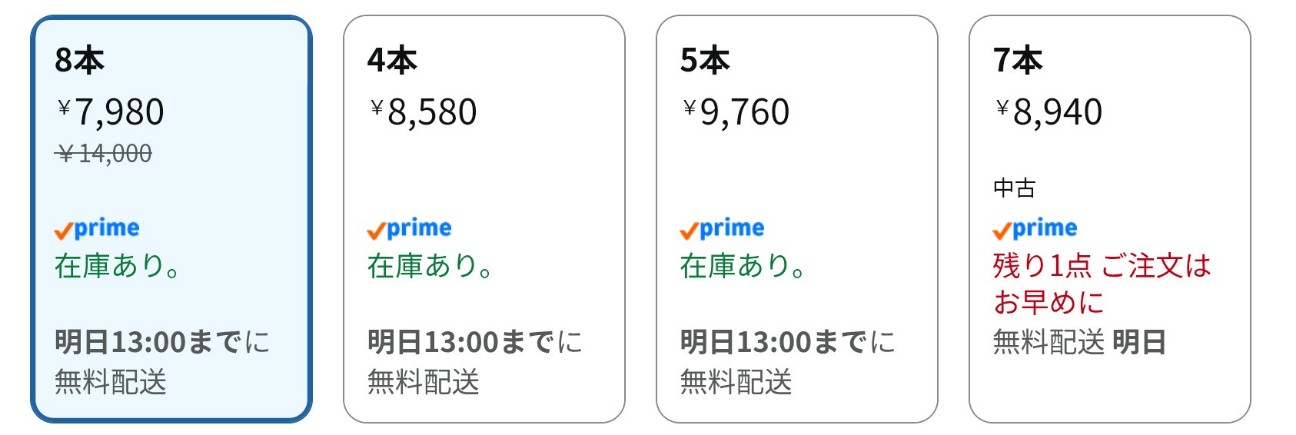
Task: Click the 中古 label in 7本 card
Action: pos(1014,188)
